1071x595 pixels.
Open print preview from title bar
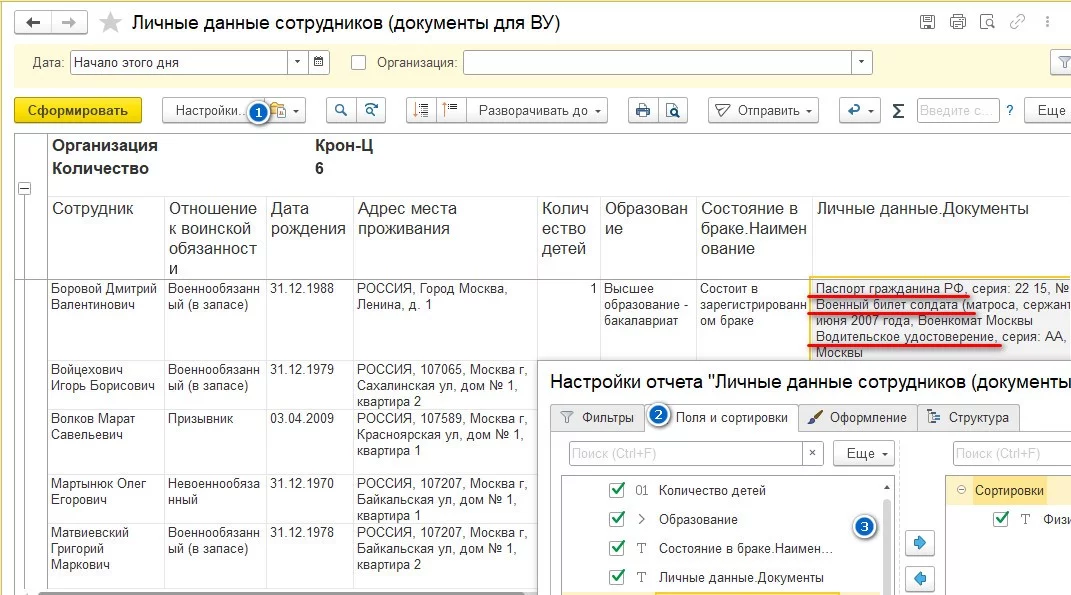(989, 21)
